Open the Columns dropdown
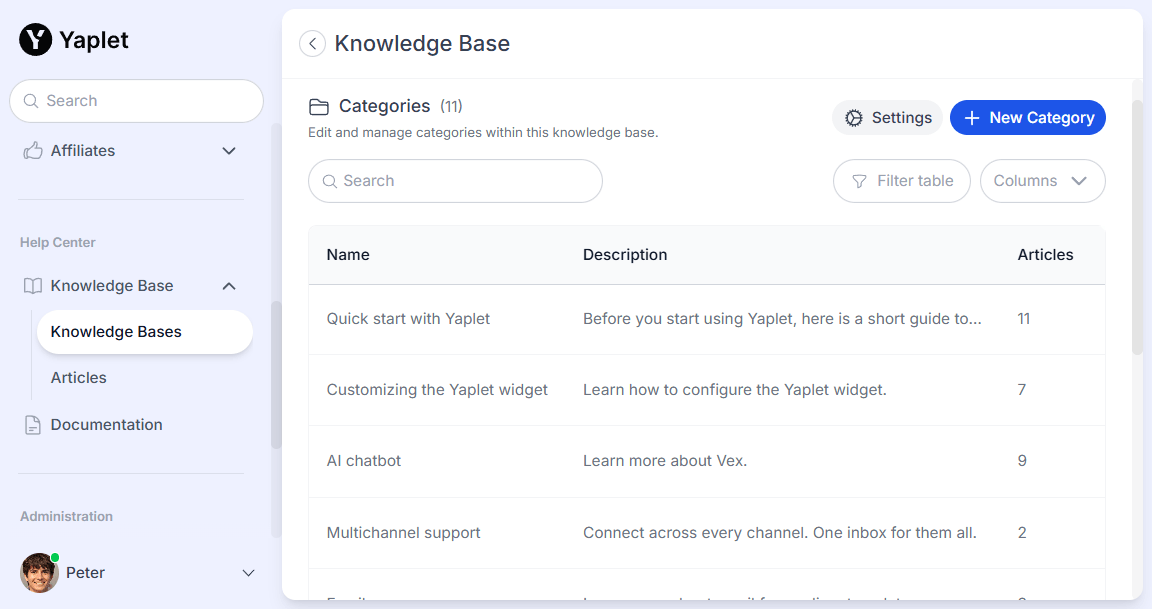Viewport: 1152px width, 609px height. click(1042, 181)
